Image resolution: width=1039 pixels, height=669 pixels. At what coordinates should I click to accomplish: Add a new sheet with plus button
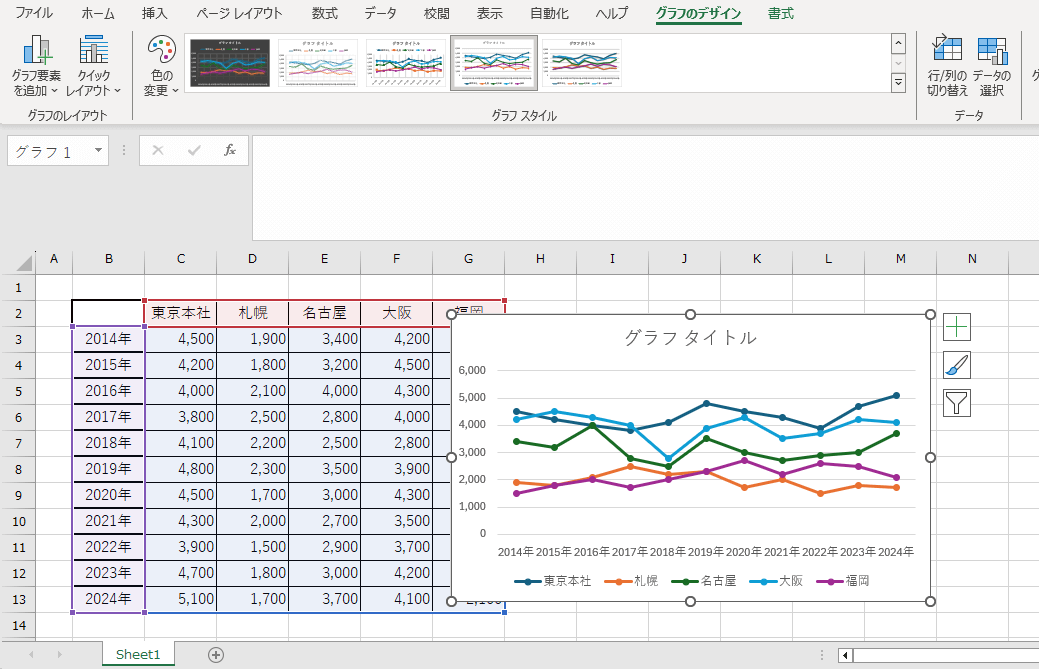[x=215, y=654]
